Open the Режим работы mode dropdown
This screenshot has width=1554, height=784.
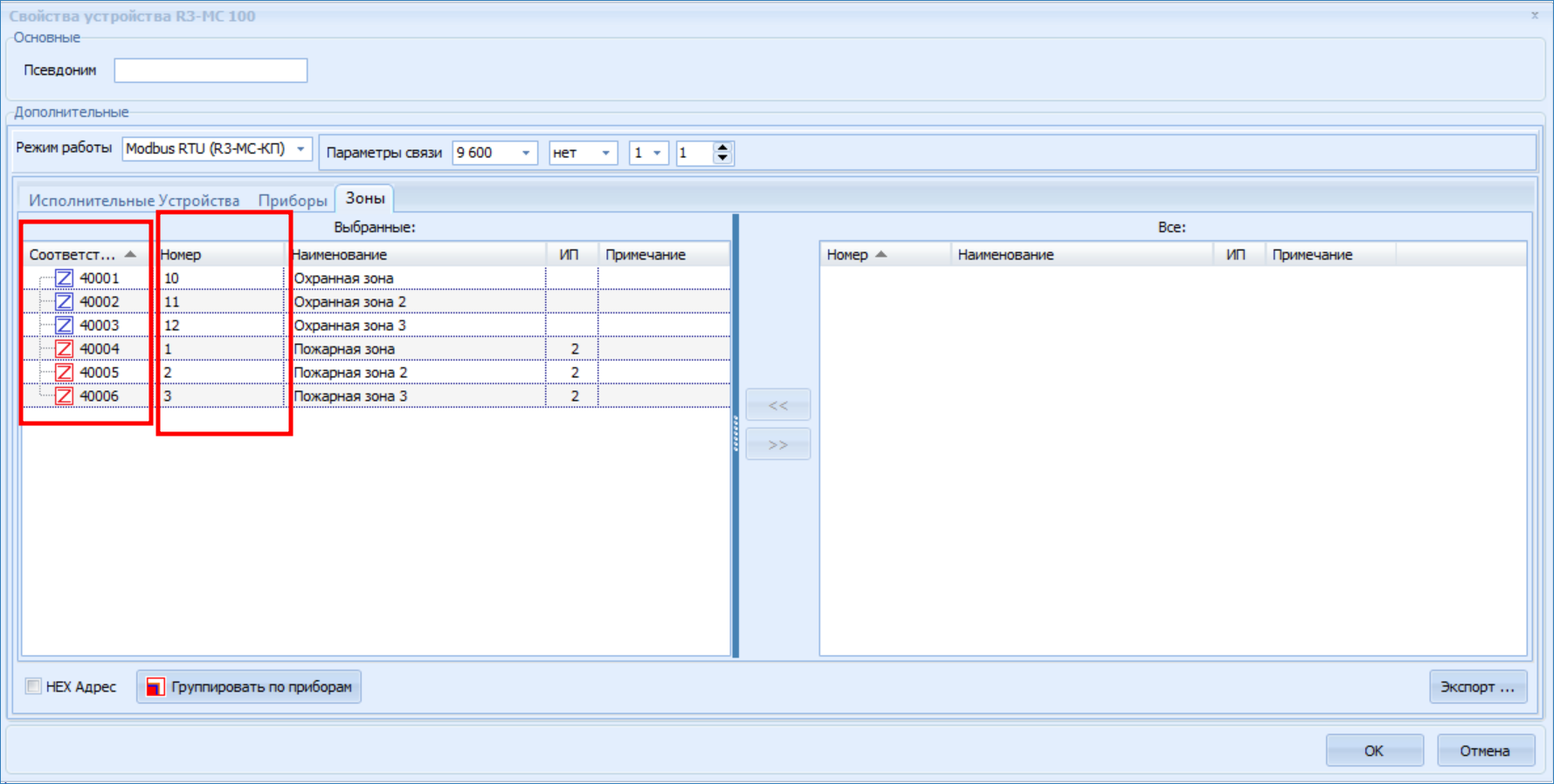click(300, 149)
